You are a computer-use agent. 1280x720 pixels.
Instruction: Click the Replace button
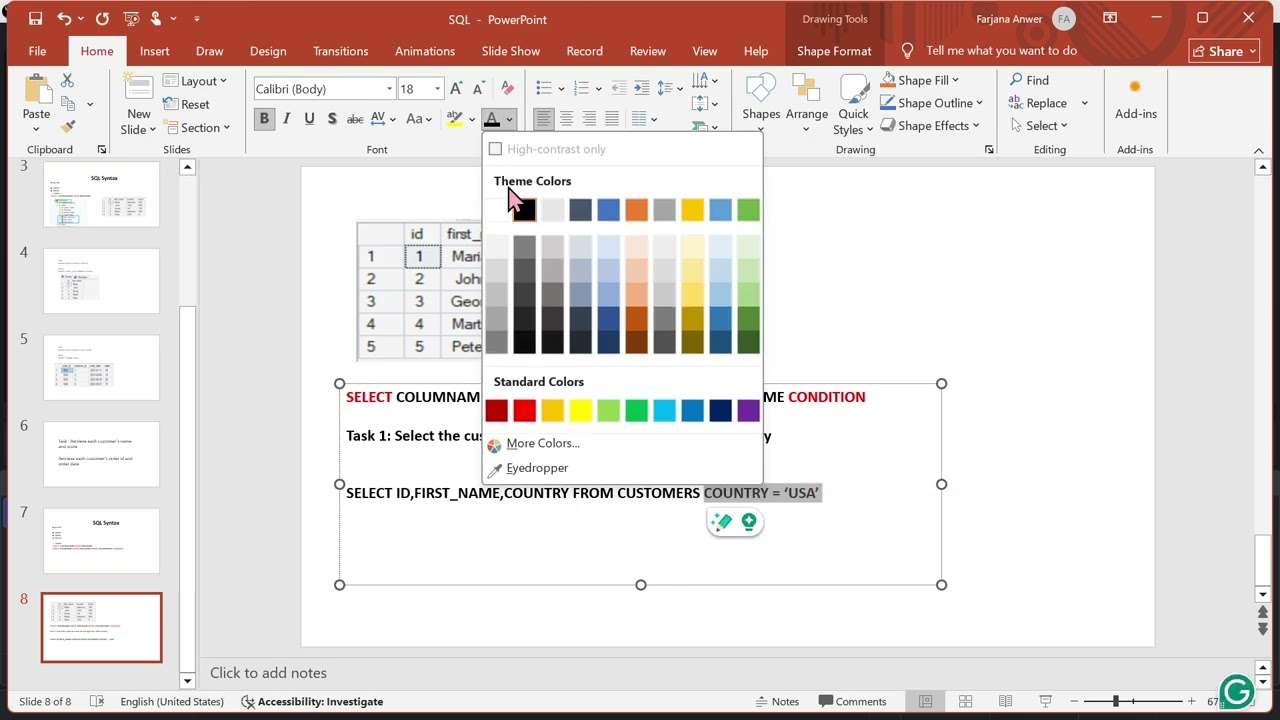click(x=1037, y=103)
